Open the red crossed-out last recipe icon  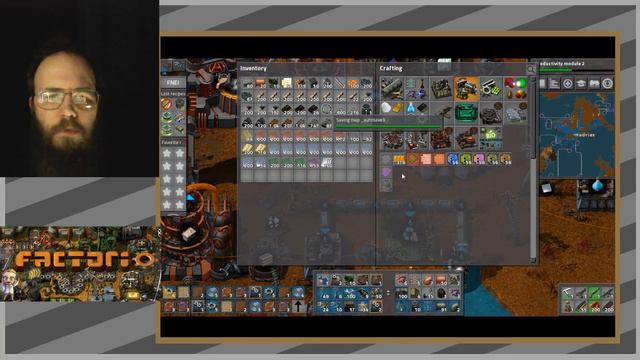point(167,104)
